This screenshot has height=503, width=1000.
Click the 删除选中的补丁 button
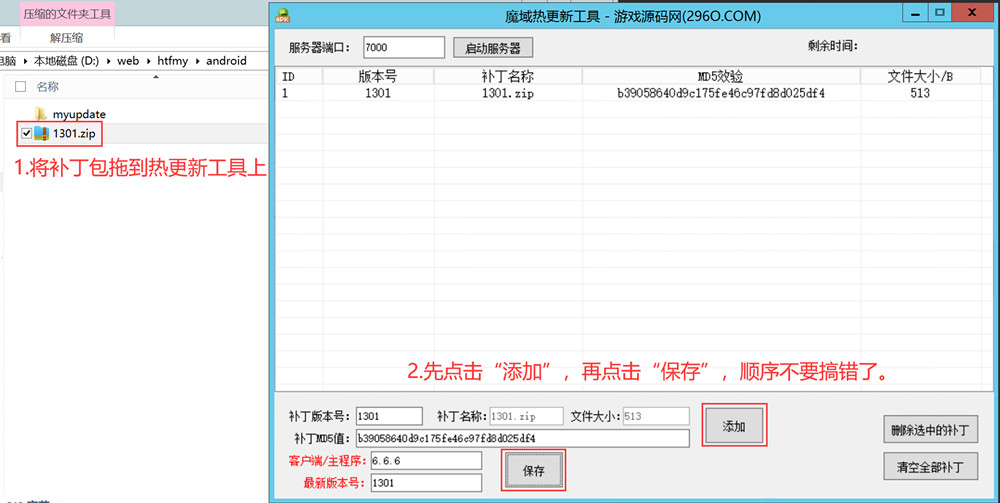tap(930, 430)
